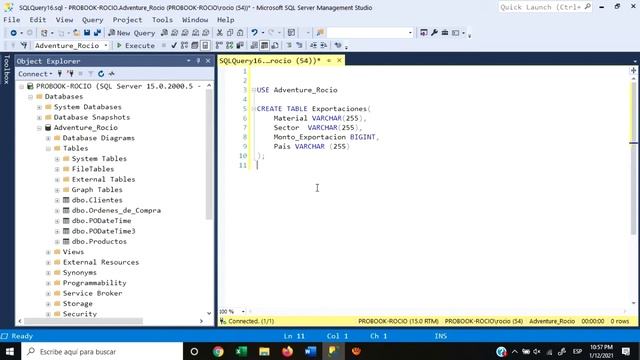Screen dimensions: 640x360
Task: Click the Database Engine Query icon after New Query
Action: click(x=164, y=33)
